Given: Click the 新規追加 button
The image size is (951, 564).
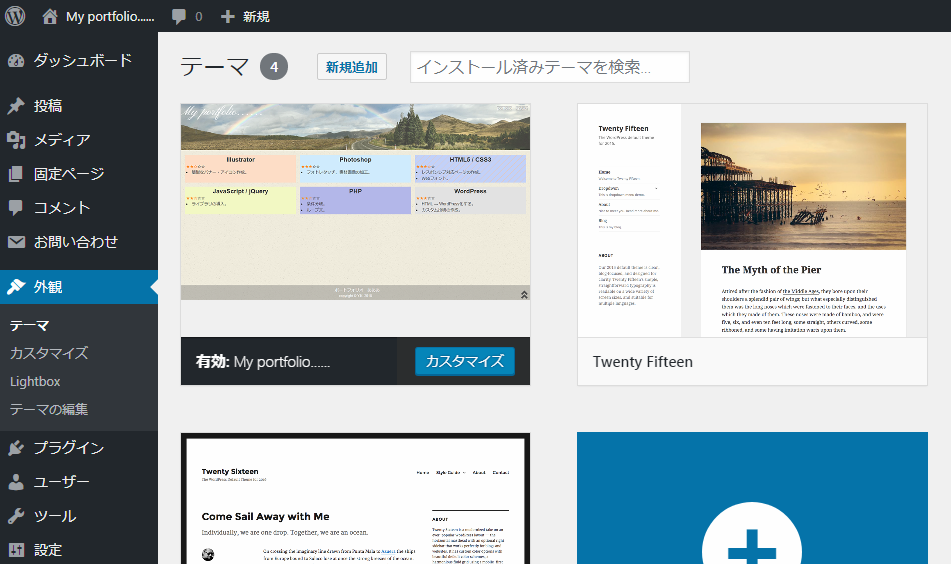Looking at the screenshot, I should pos(352,67).
